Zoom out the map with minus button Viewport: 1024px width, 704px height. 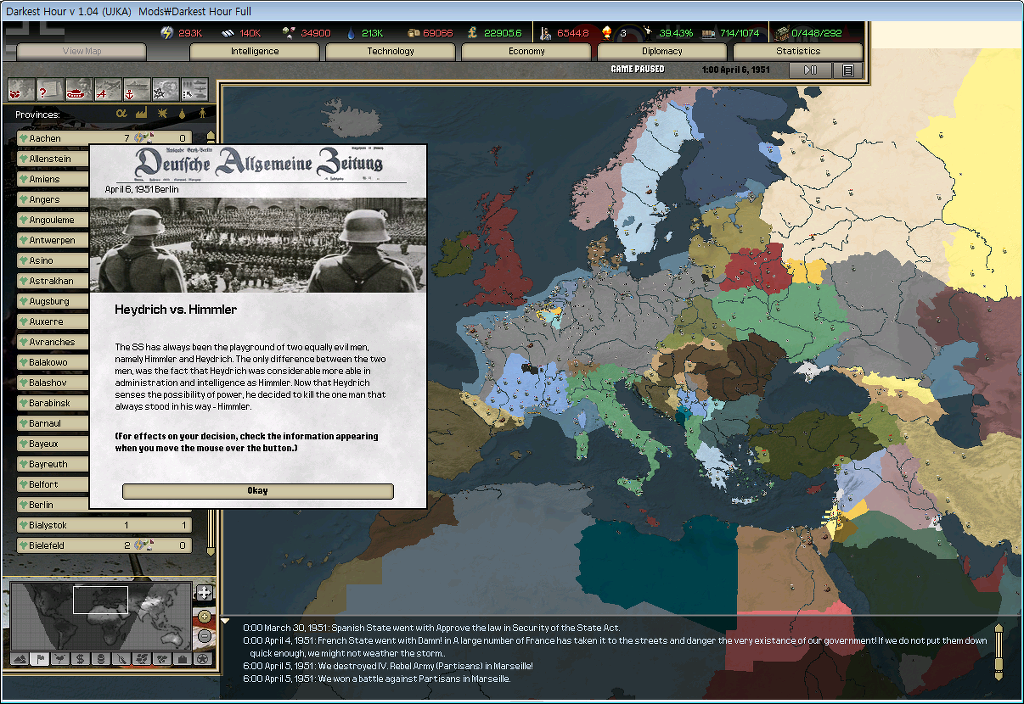tap(204, 635)
